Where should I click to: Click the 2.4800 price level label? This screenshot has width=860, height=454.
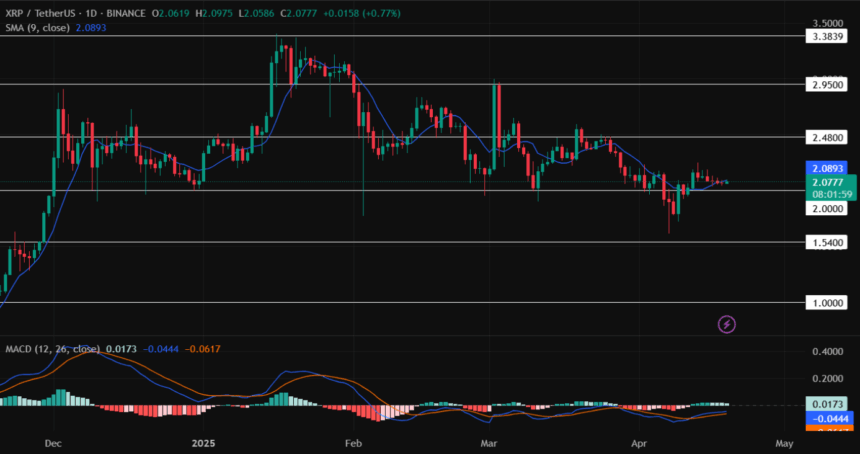click(827, 137)
